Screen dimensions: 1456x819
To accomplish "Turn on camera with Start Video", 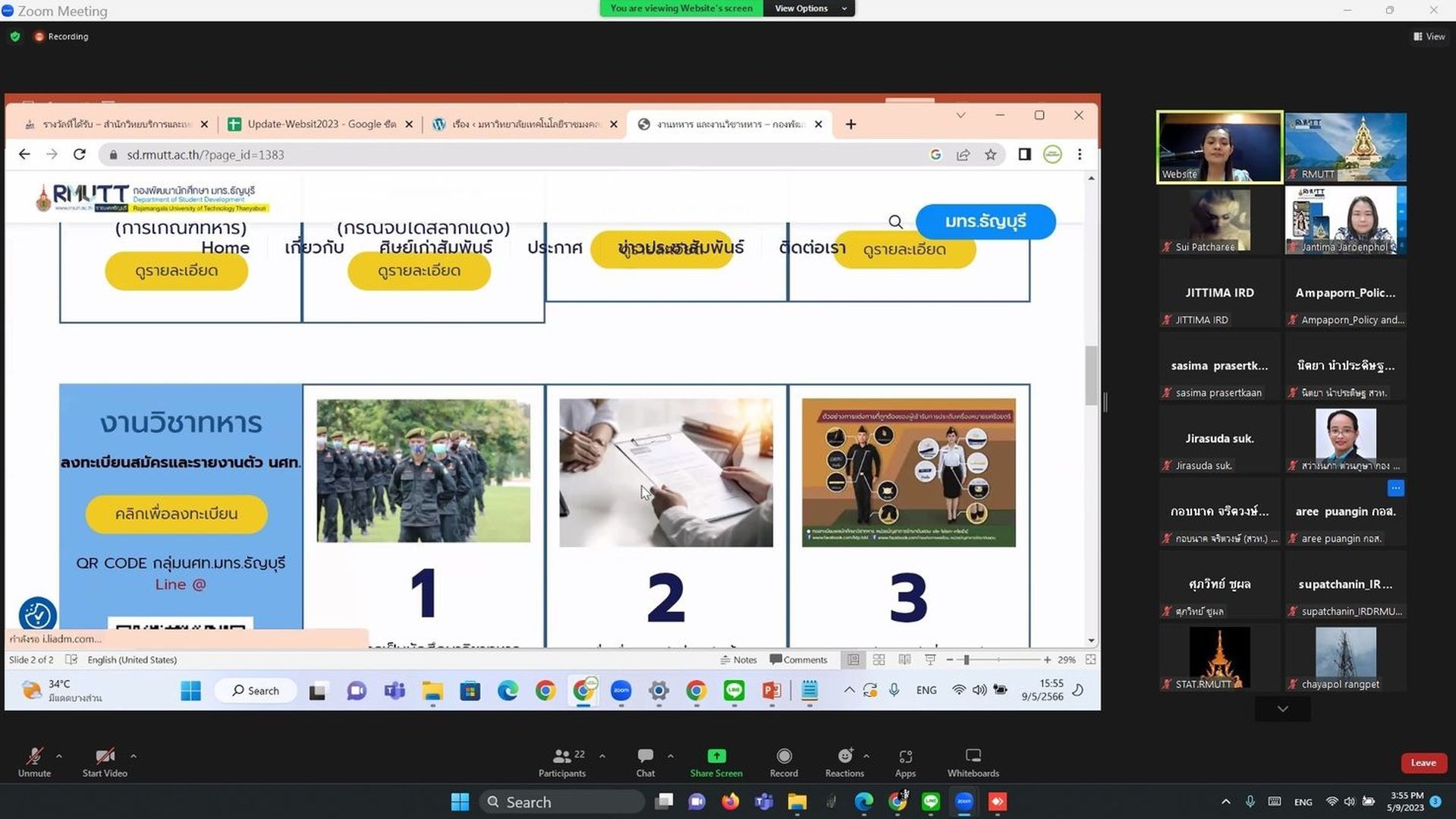I will click(105, 762).
